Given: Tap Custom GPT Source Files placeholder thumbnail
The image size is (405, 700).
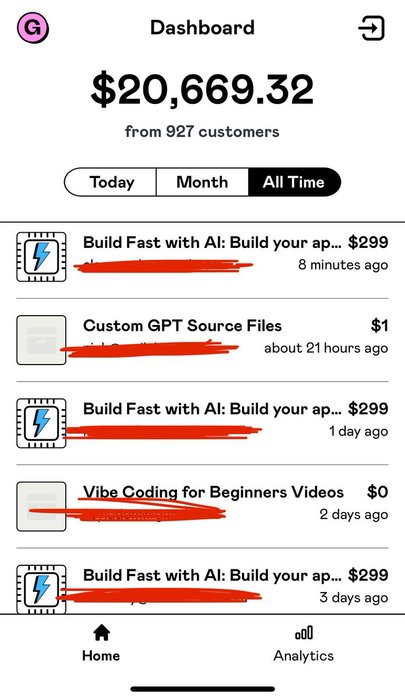Looking at the screenshot, I should (x=42, y=340).
